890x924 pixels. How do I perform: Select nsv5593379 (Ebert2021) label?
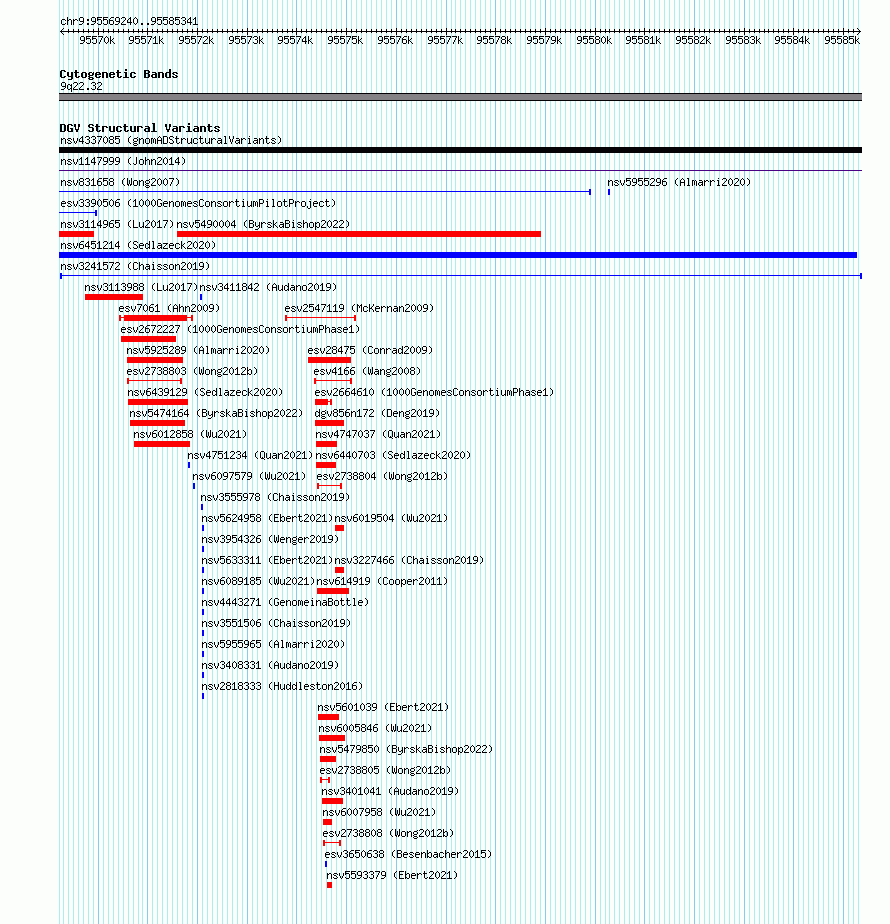(392, 876)
